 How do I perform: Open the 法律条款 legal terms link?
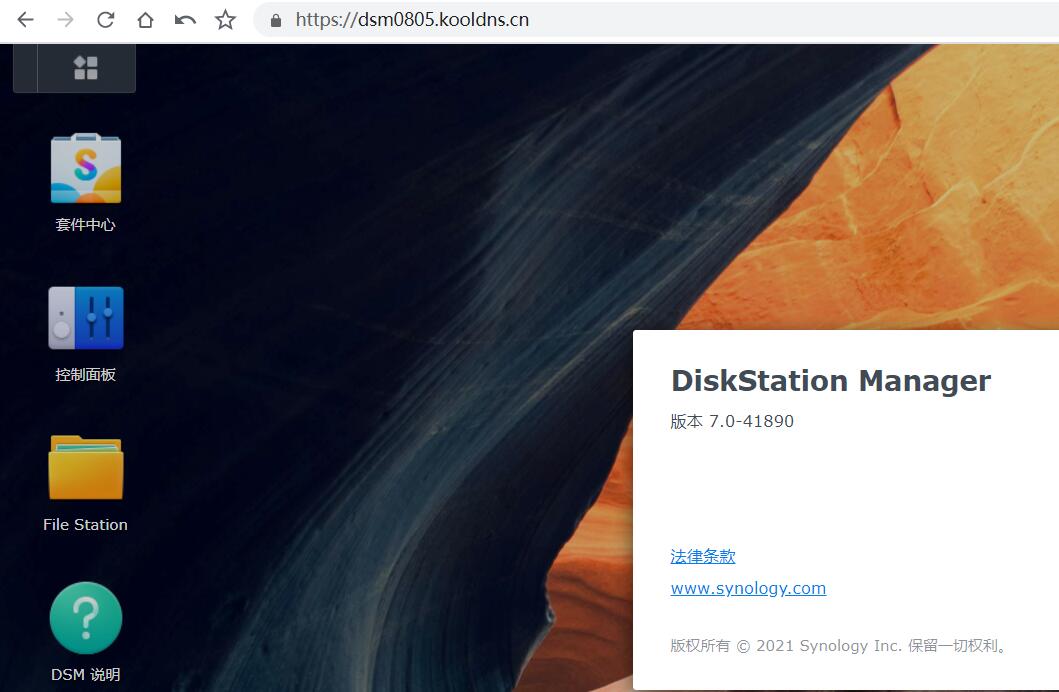coord(702,556)
